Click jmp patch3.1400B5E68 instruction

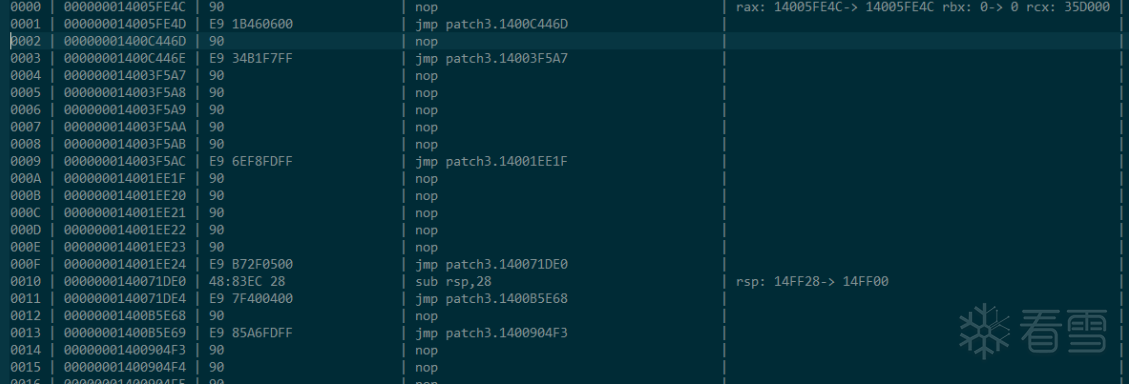[x=491, y=299]
